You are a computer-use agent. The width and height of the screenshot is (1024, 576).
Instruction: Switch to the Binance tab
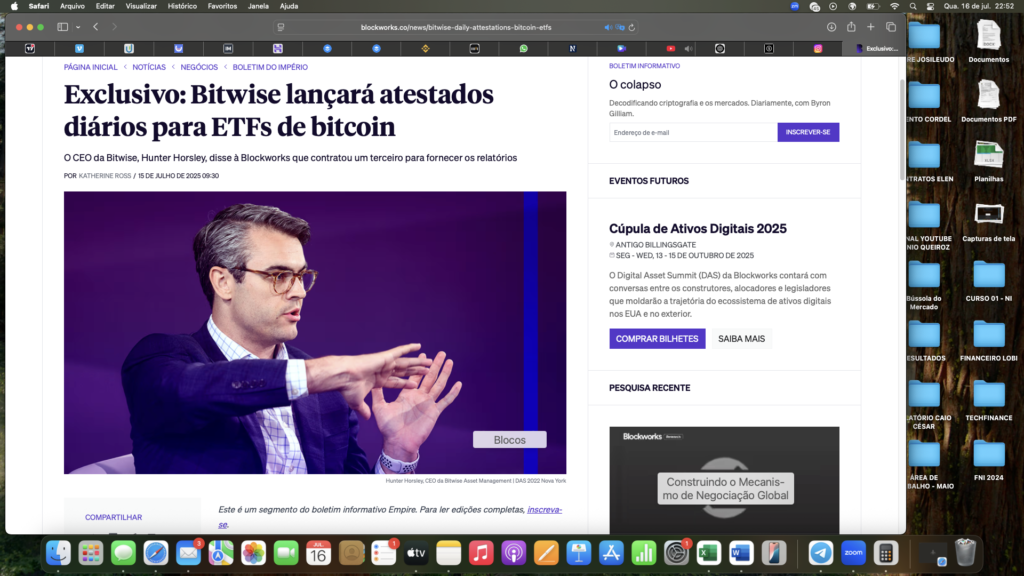click(425, 48)
